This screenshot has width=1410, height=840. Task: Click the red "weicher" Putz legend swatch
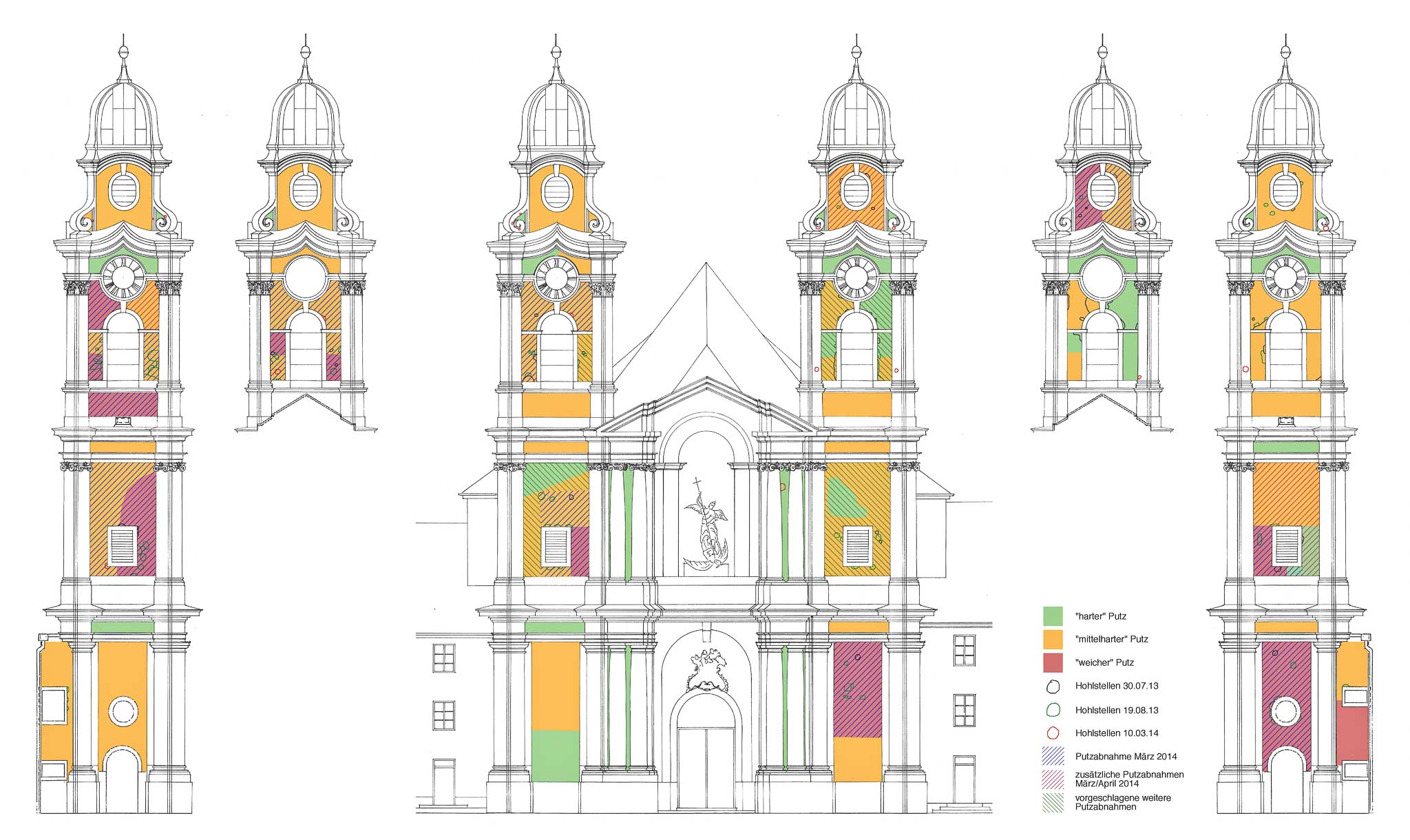[x=1053, y=662]
